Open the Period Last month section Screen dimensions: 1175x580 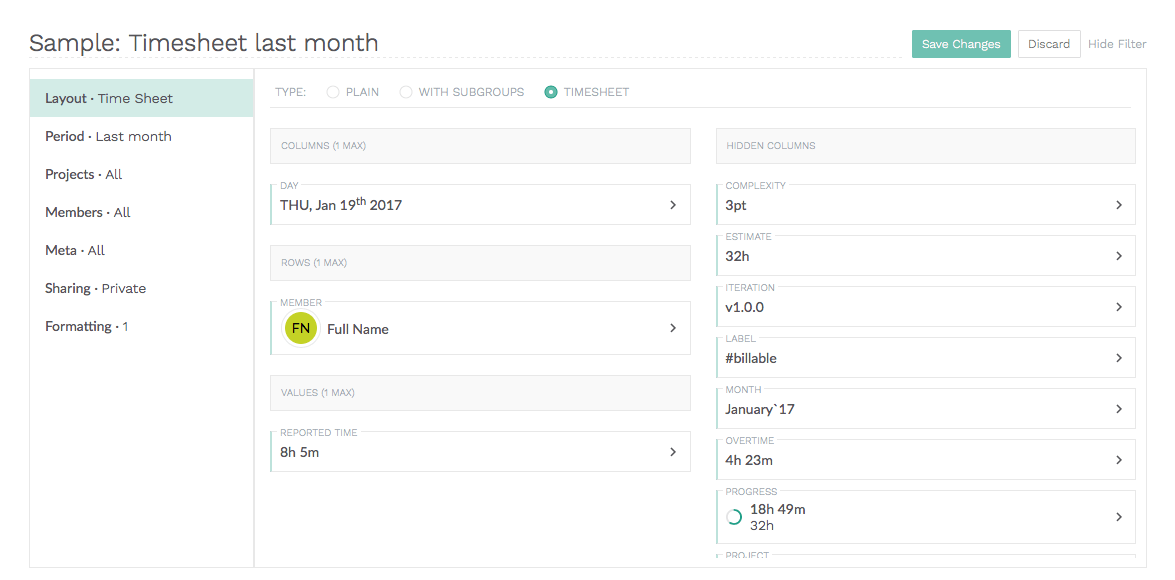pyautogui.click(x=108, y=136)
